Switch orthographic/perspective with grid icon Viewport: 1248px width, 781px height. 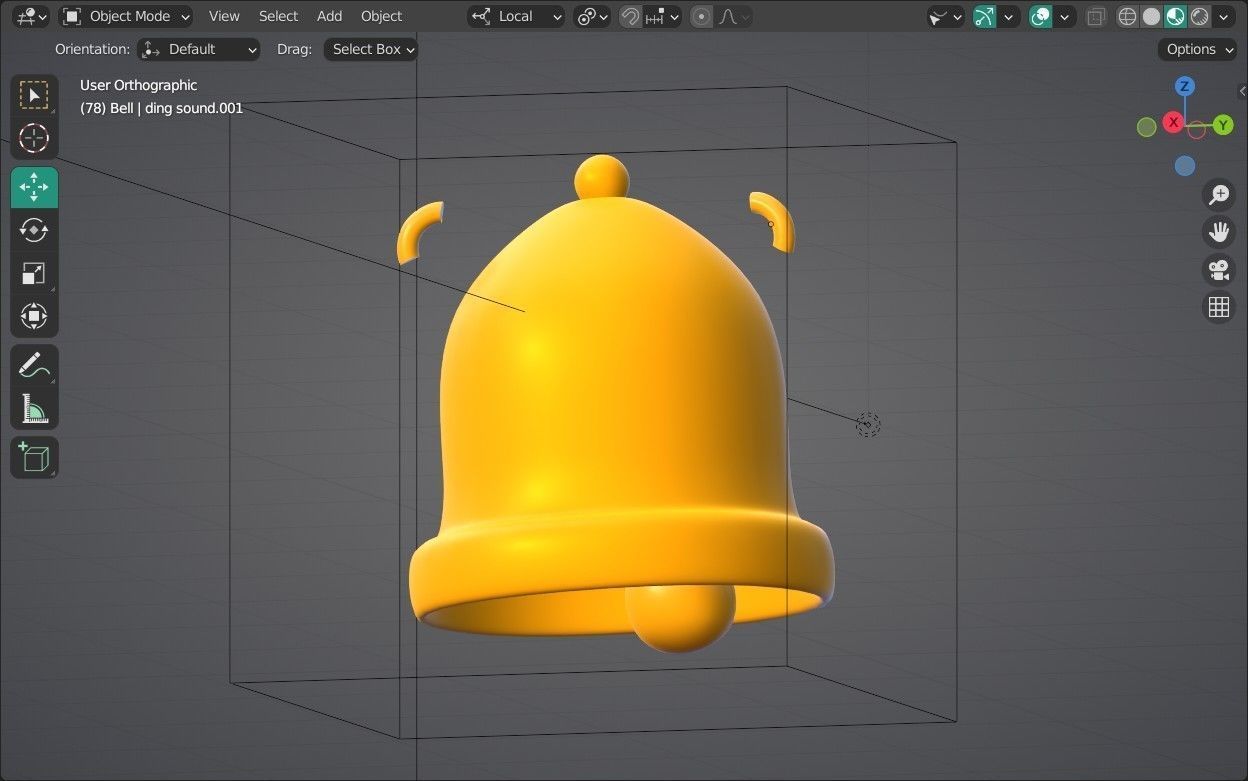1218,307
